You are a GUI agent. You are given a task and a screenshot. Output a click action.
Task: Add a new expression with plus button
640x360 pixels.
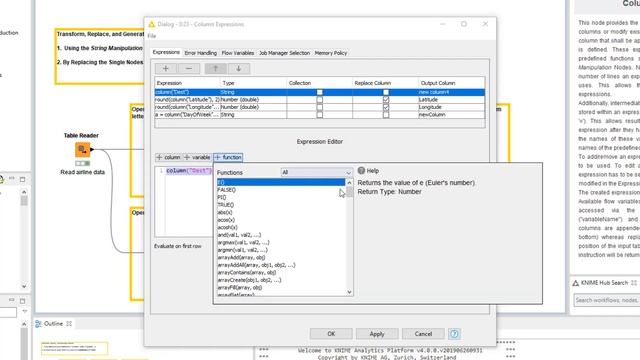166,69
